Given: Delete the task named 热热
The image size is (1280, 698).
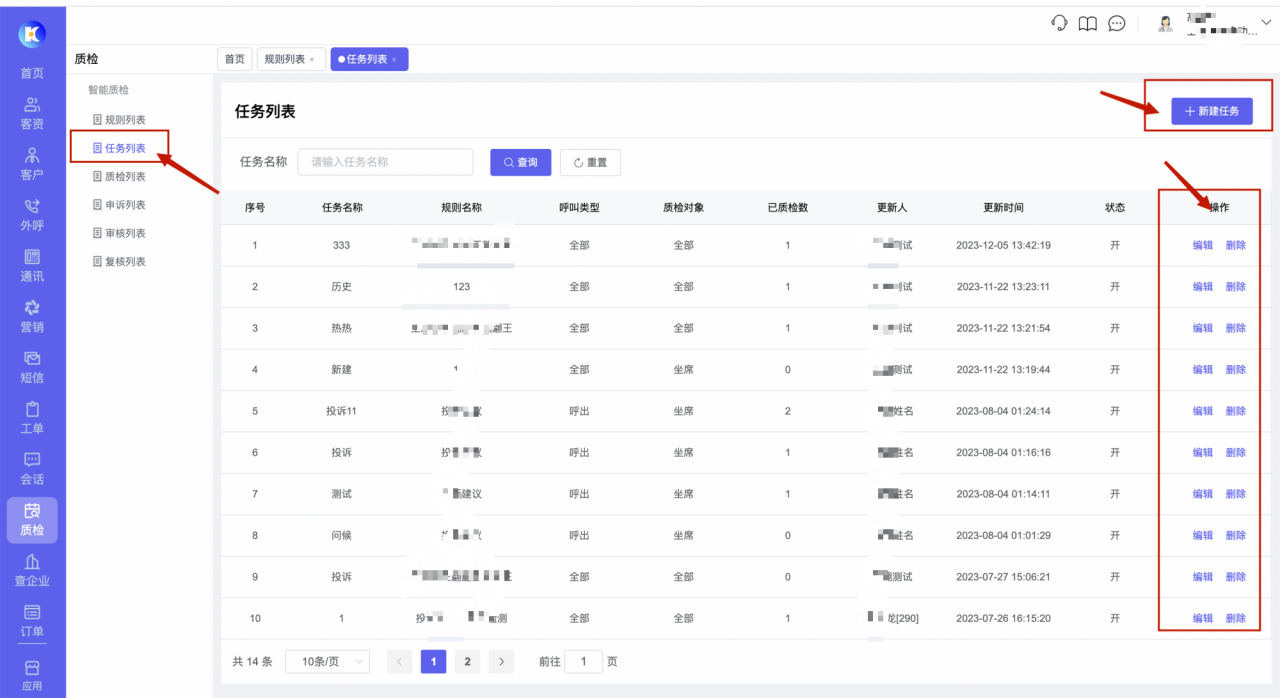Looking at the screenshot, I should (1236, 328).
